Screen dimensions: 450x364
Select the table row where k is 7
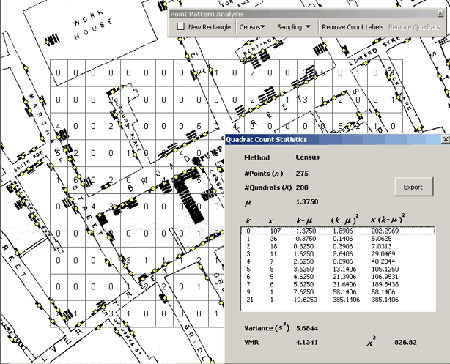(x=338, y=284)
